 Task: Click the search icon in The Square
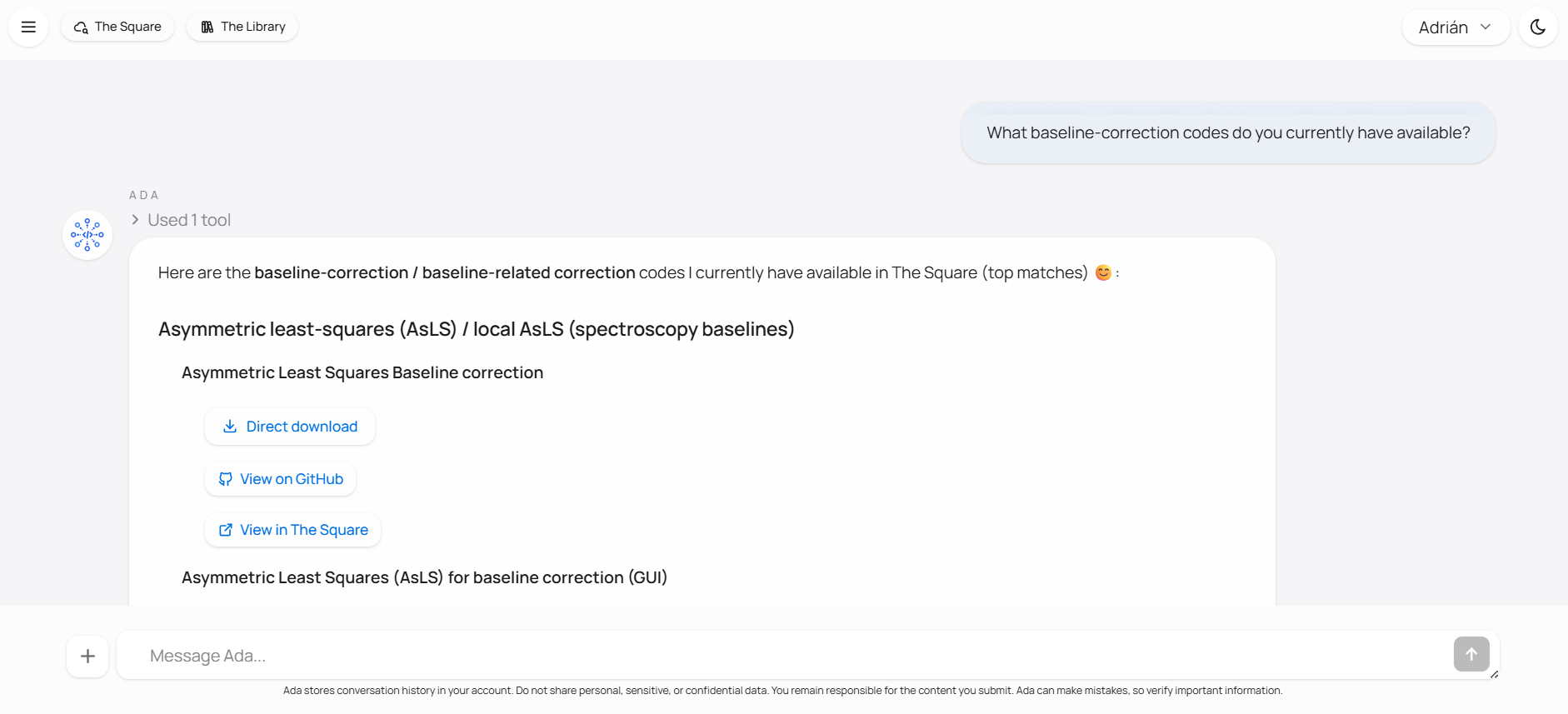pos(81,27)
